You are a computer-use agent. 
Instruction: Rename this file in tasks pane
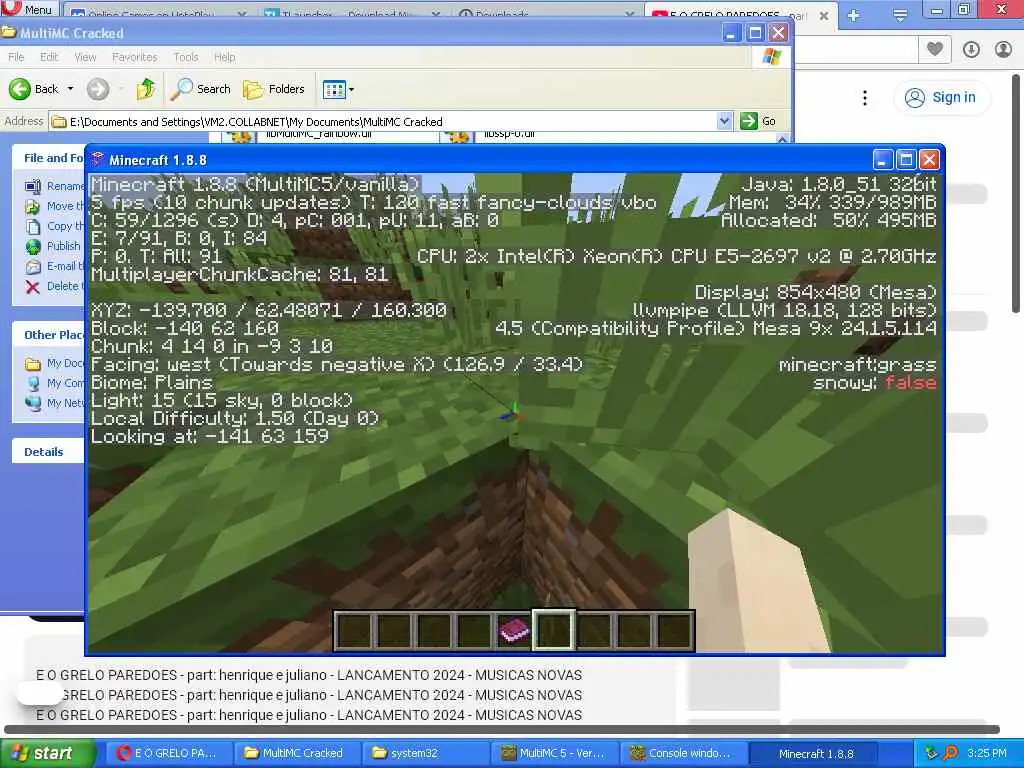point(55,186)
